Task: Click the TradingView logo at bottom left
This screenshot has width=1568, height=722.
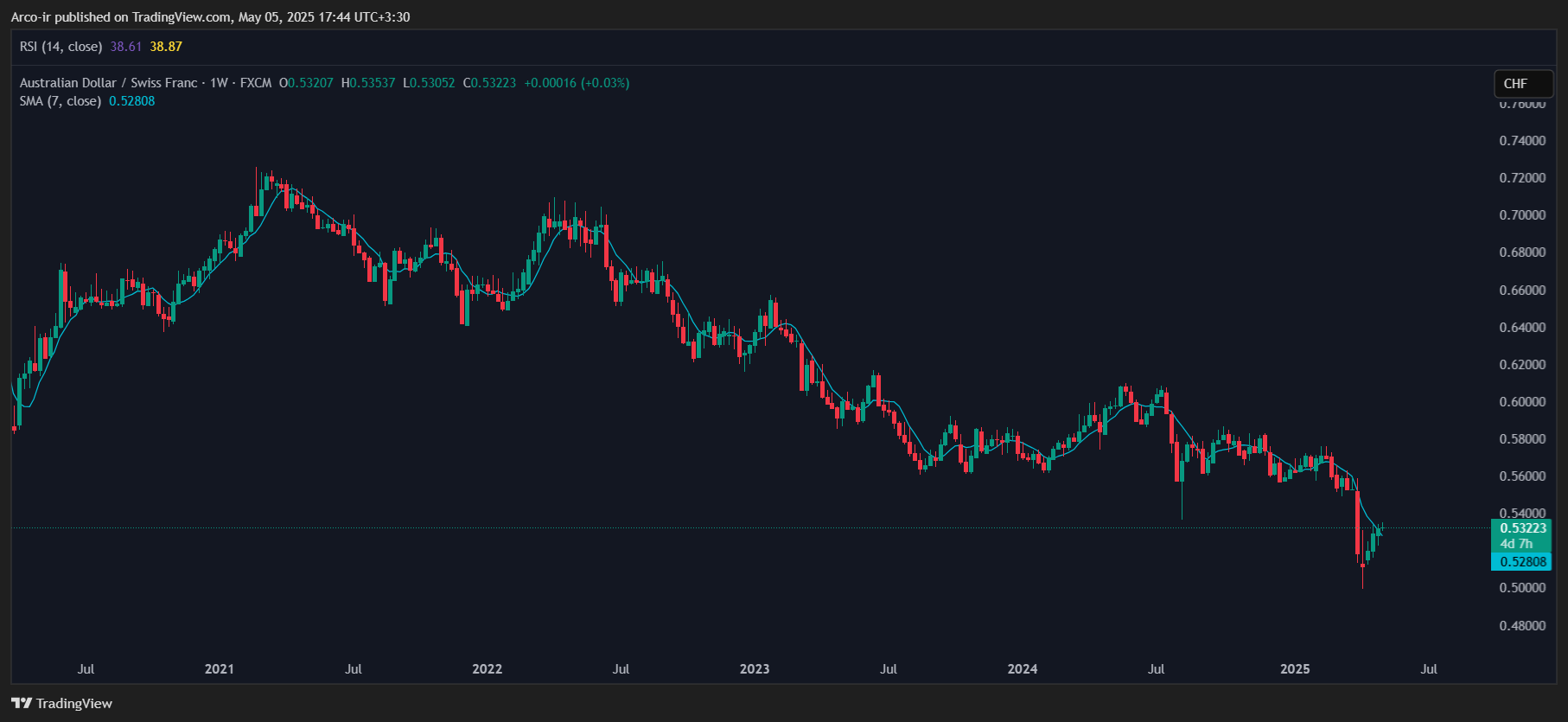Action: coord(61,703)
